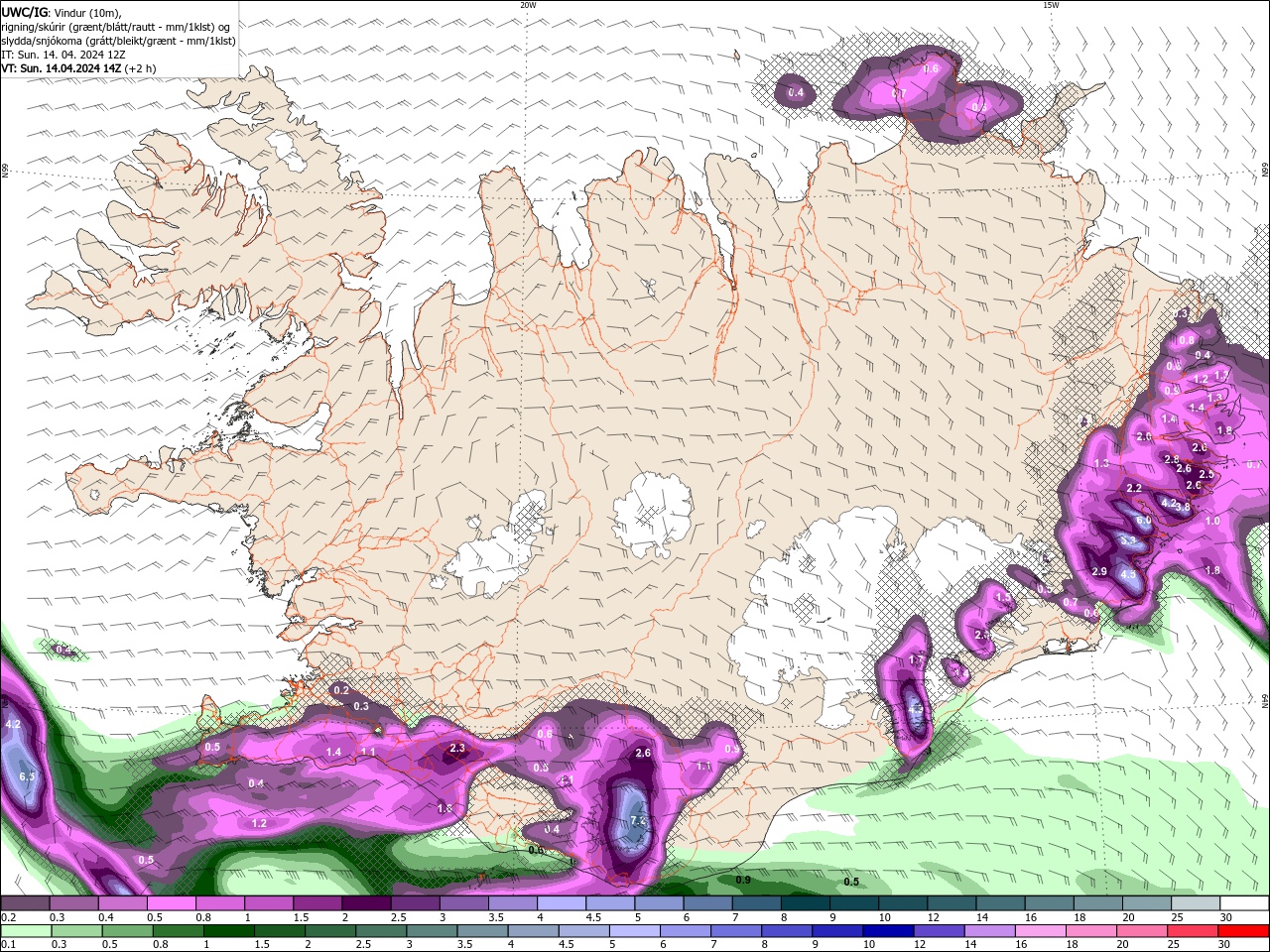
Task: Click the deep blue swatch labeled 10 in lower legend
Action: (888, 931)
